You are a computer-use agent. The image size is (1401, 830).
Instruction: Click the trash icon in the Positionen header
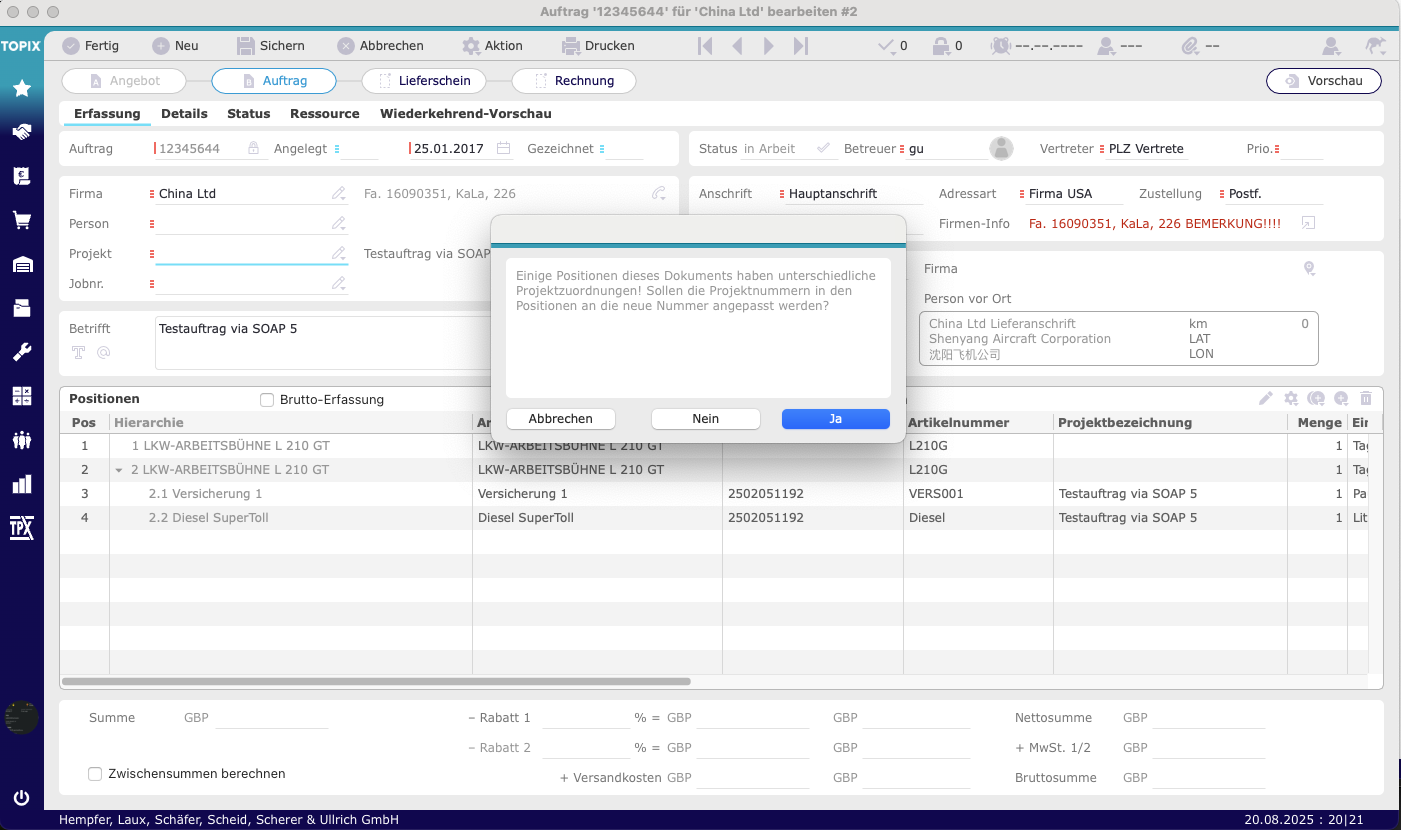pos(1366,399)
